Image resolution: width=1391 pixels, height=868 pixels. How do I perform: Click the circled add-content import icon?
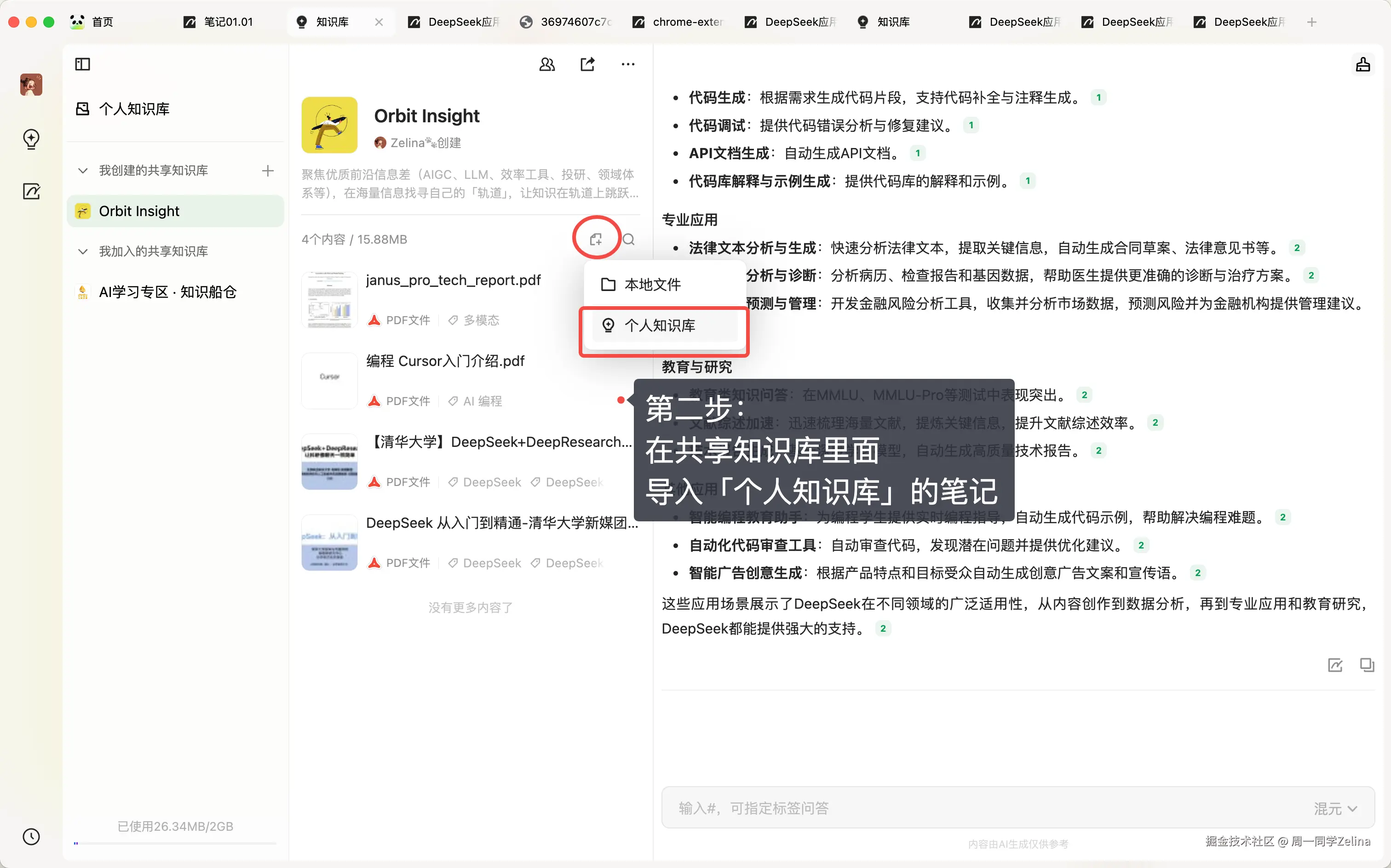596,238
